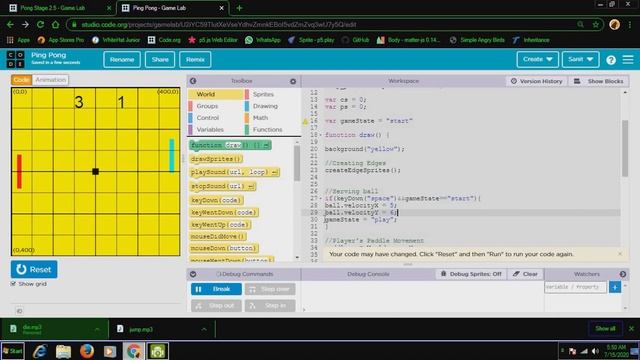Open the browser profile avatar
Image resolution: width=640 pixels, height=360 pixels.
[x=614, y=24]
